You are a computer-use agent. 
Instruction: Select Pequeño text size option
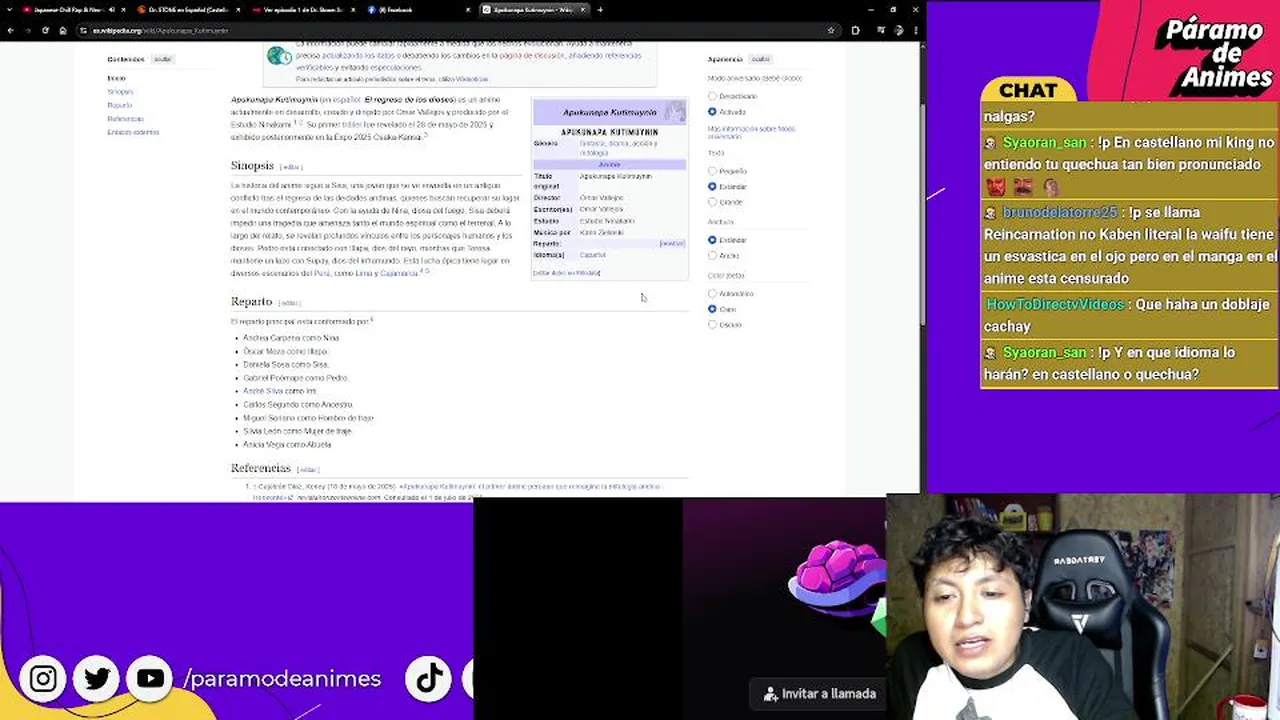(x=712, y=171)
